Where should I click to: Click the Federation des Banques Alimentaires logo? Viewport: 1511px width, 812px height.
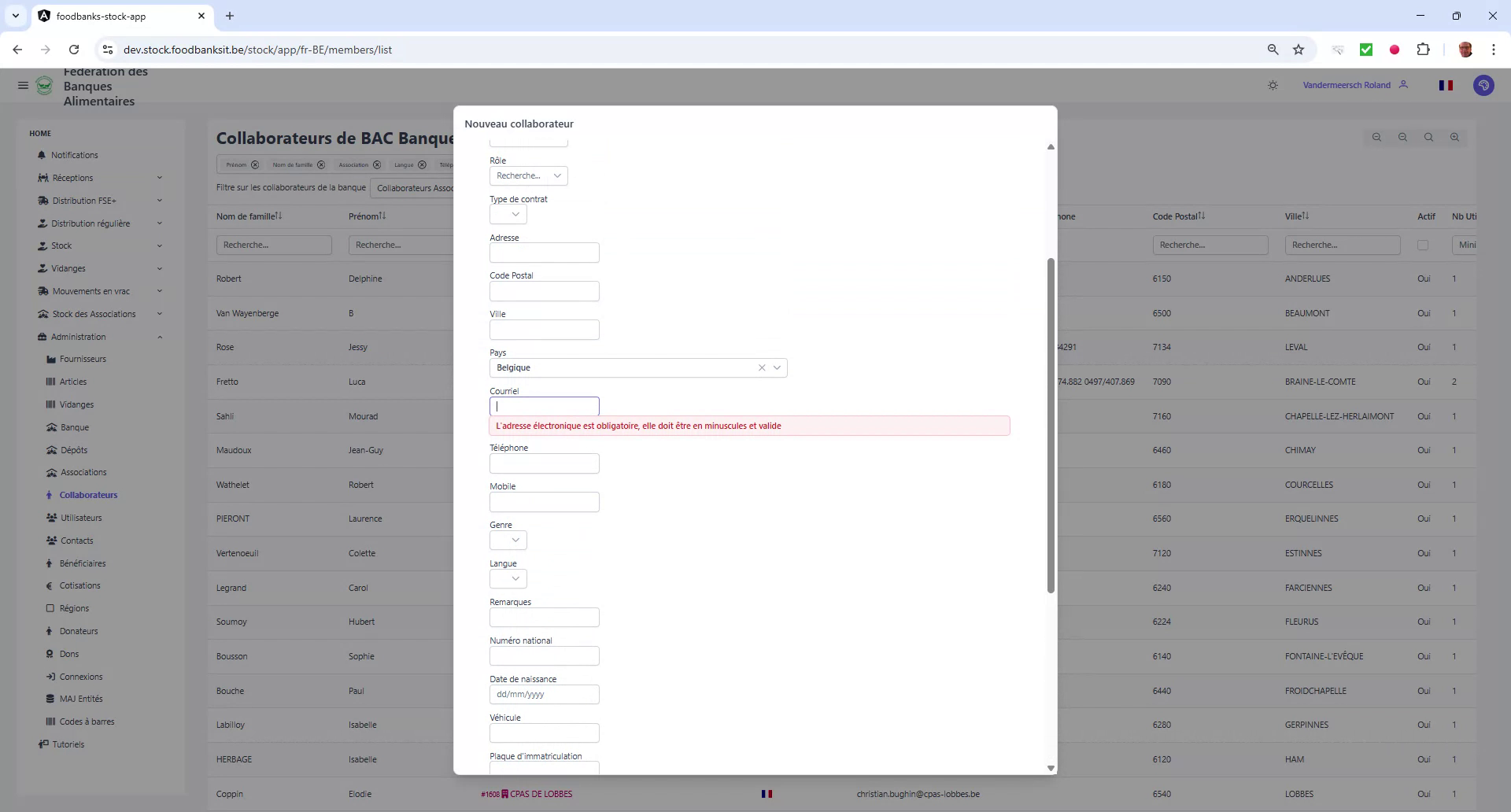(44, 86)
